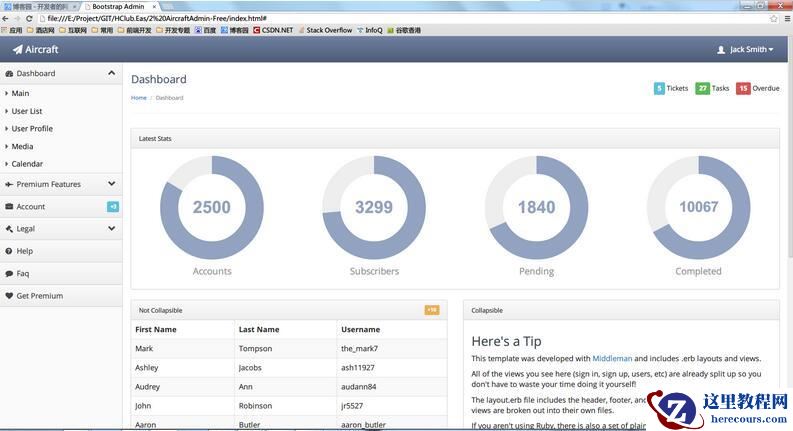Click the Account briefcase icon
Image resolution: width=793 pixels, height=431 pixels.
[9, 206]
